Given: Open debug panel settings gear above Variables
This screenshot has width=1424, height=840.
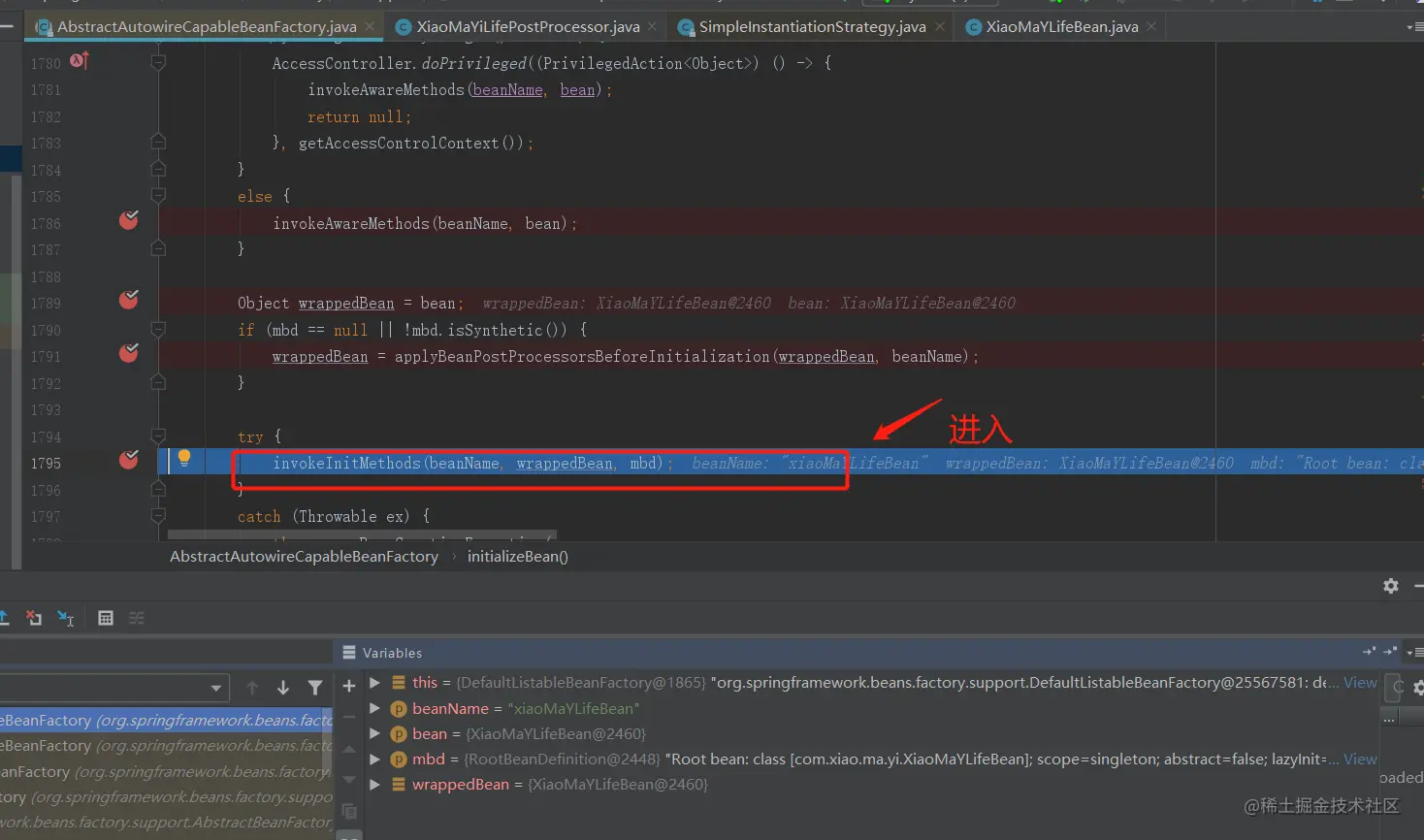Looking at the screenshot, I should [x=1391, y=586].
